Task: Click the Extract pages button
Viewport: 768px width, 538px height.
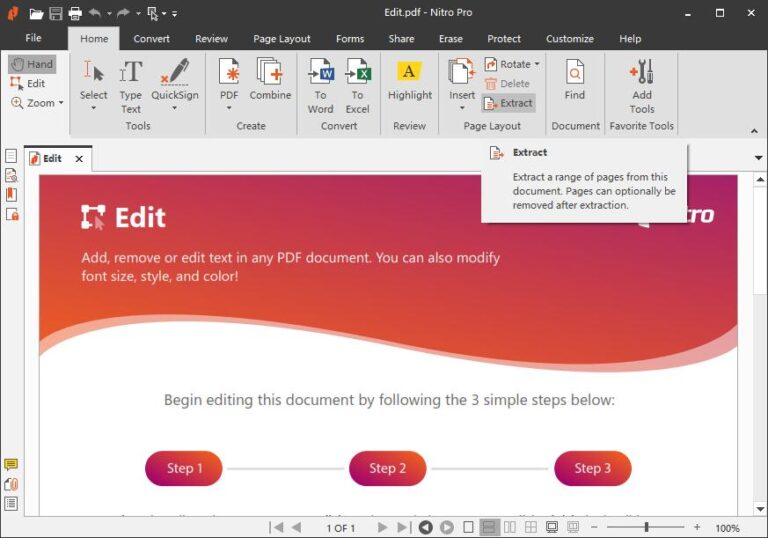Action: coord(509,103)
